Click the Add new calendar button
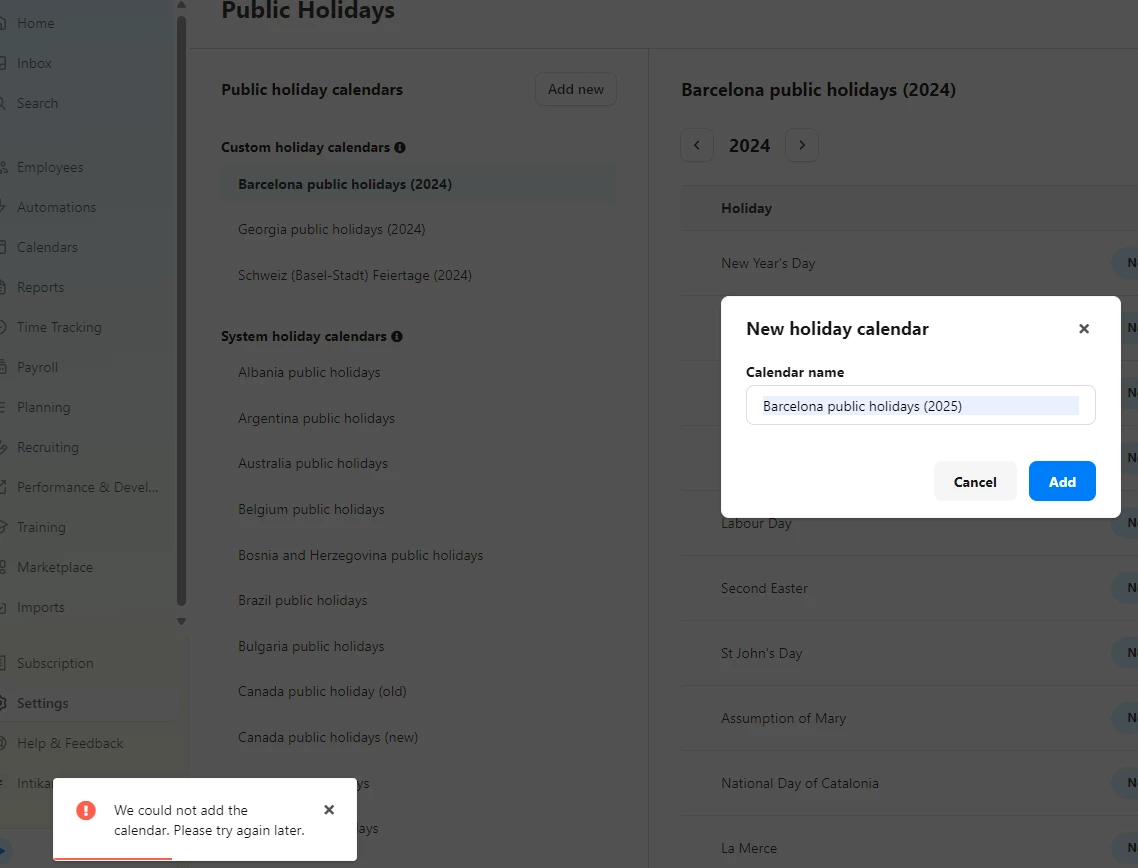1138x868 pixels. click(x=576, y=89)
